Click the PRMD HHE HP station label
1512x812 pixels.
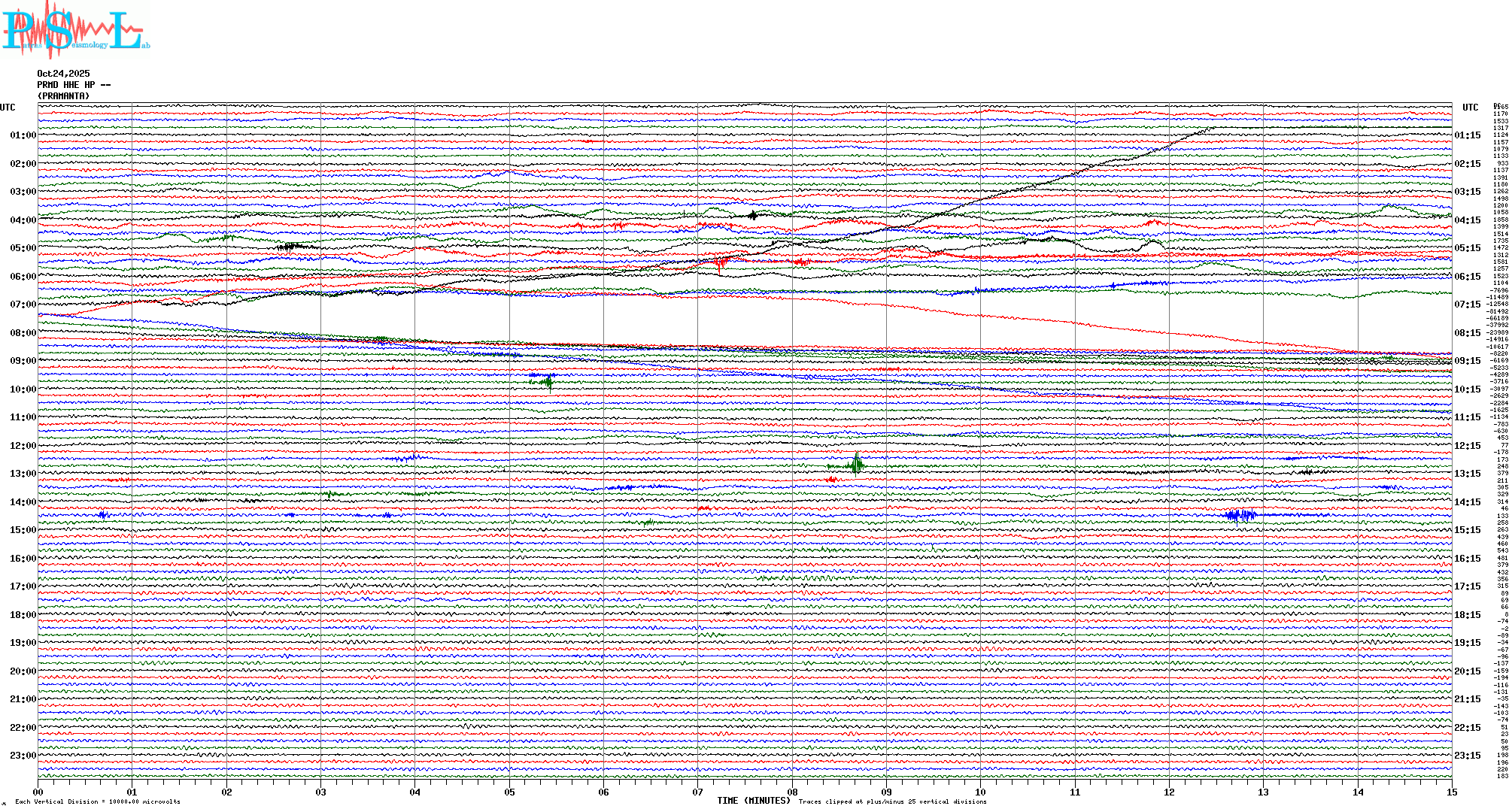coord(74,85)
